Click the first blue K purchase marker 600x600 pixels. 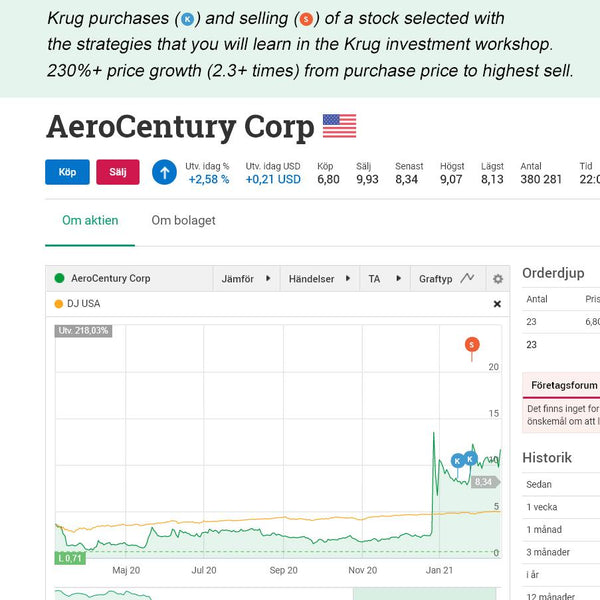(x=458, y=461)
